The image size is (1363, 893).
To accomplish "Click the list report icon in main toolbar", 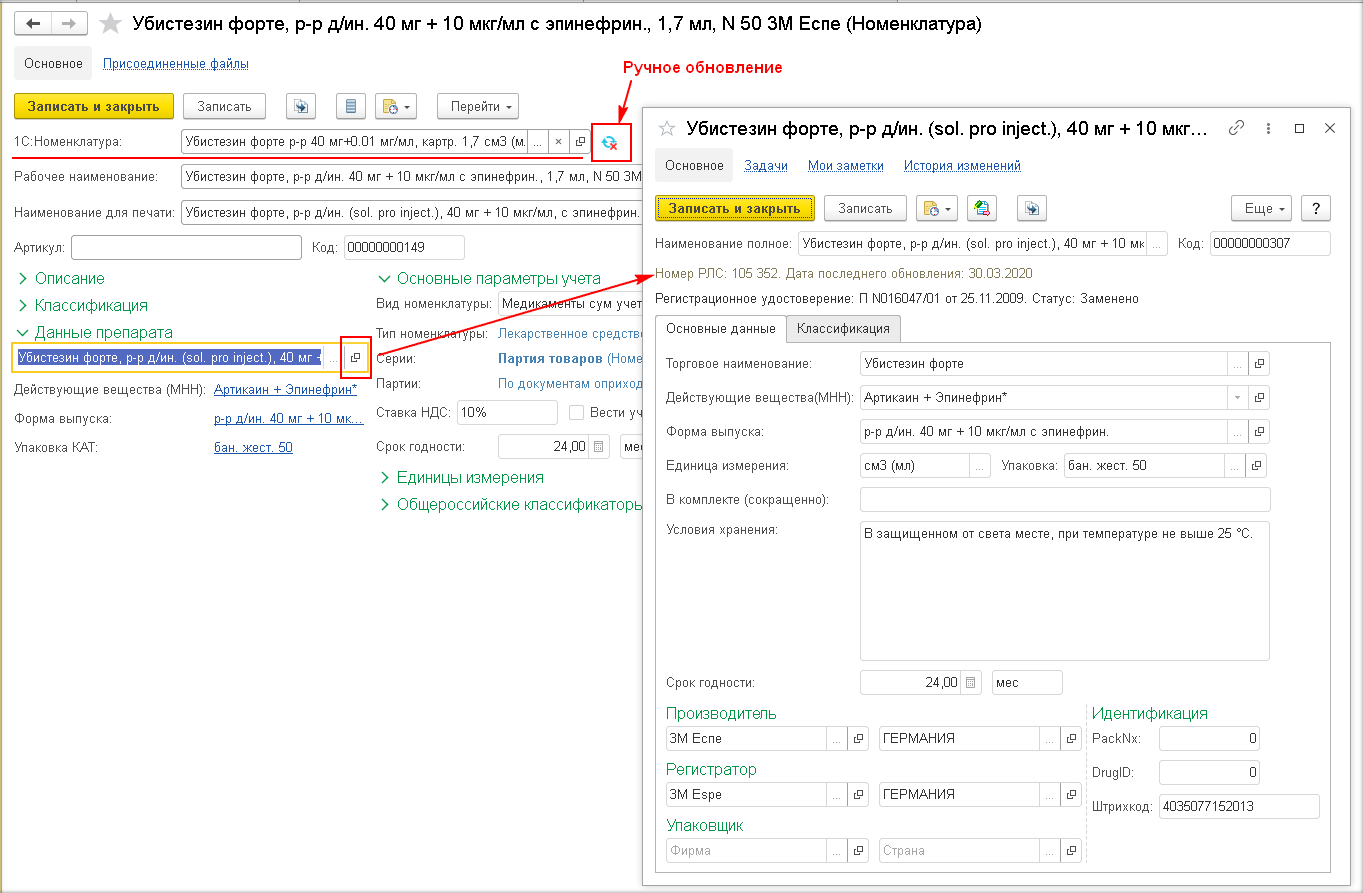I will (349, 106).
